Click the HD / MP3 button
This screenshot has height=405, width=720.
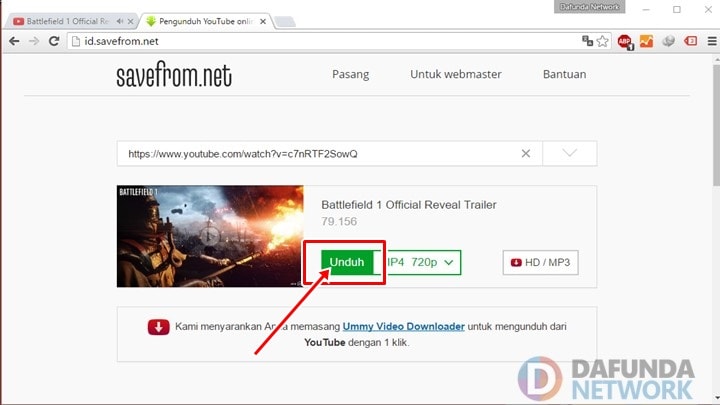[540, 262]
